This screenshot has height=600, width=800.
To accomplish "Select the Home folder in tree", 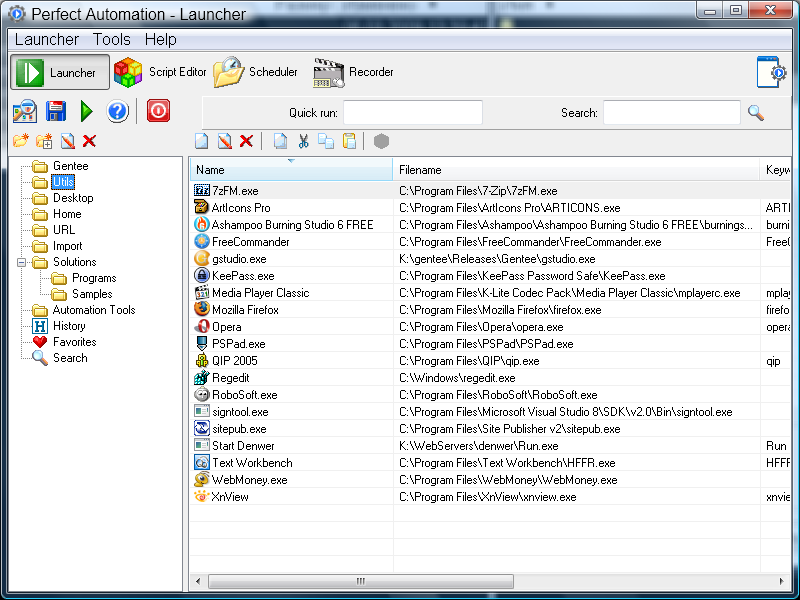I will (x=67, y=214).
